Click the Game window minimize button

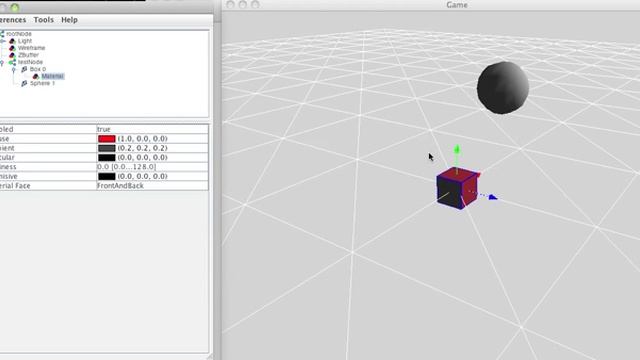click(x=243, y=4)
